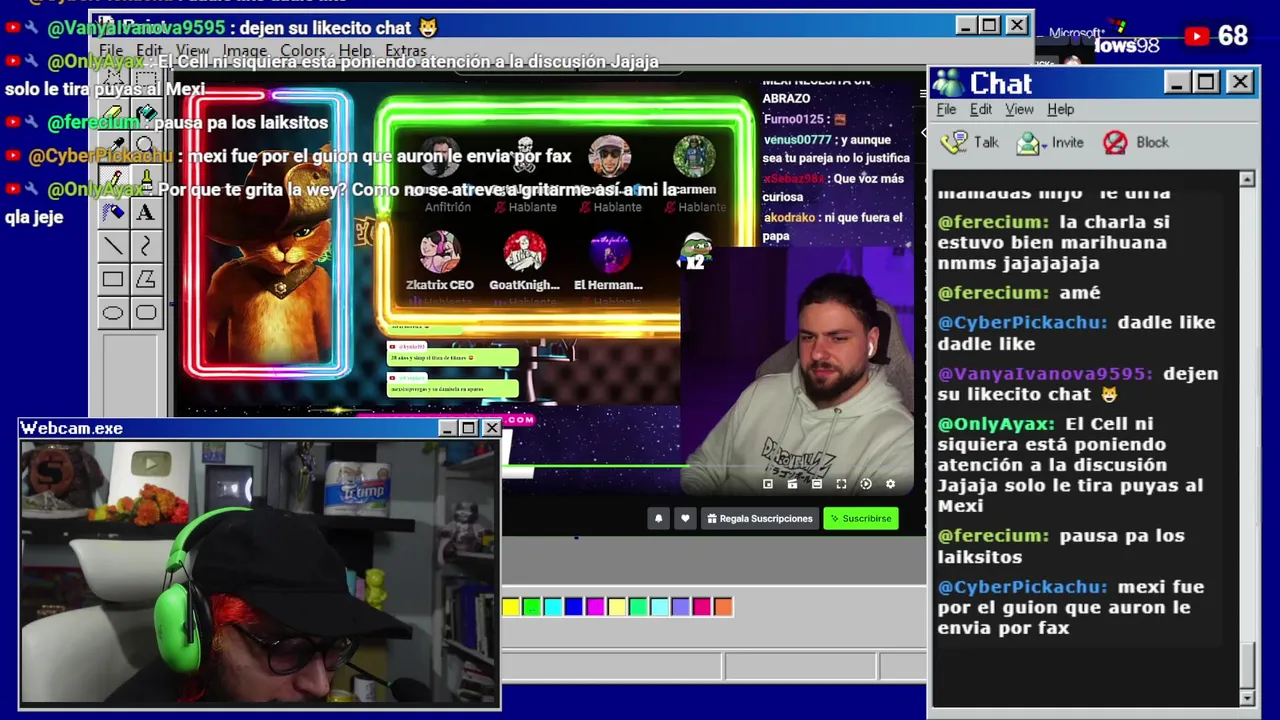Open the Edit menu in Paint
This screenshot has width=1280, height=720.
(149, 50)
